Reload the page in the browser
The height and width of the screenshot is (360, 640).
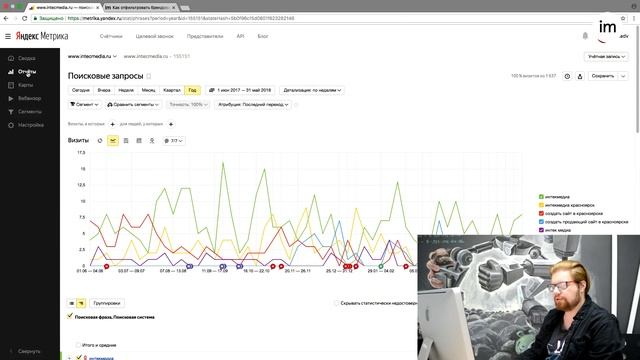click(x=24, y=18)
